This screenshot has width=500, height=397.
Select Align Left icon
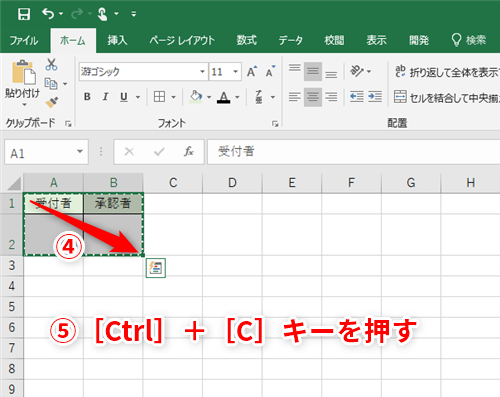(x=295, y=97)
